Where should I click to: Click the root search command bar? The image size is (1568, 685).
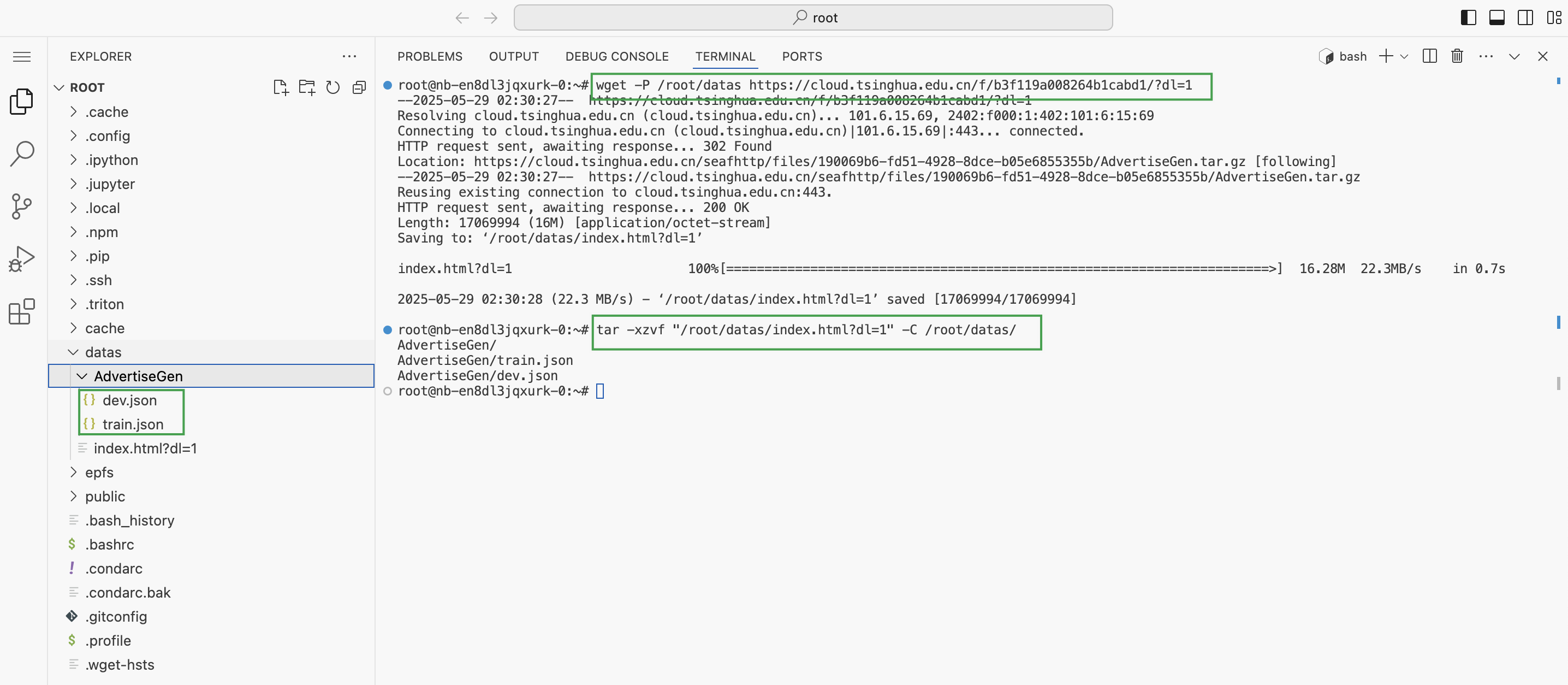(812, 17)
